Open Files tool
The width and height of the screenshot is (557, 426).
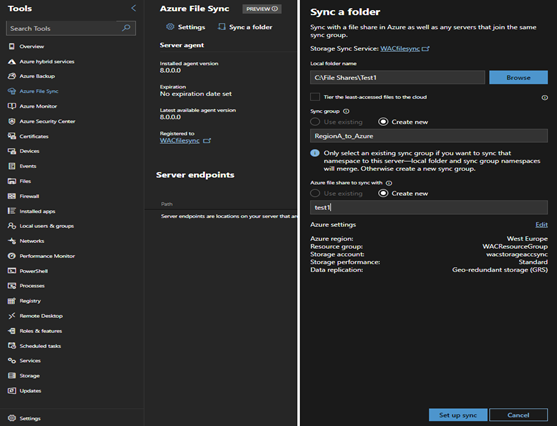point(25,181)
